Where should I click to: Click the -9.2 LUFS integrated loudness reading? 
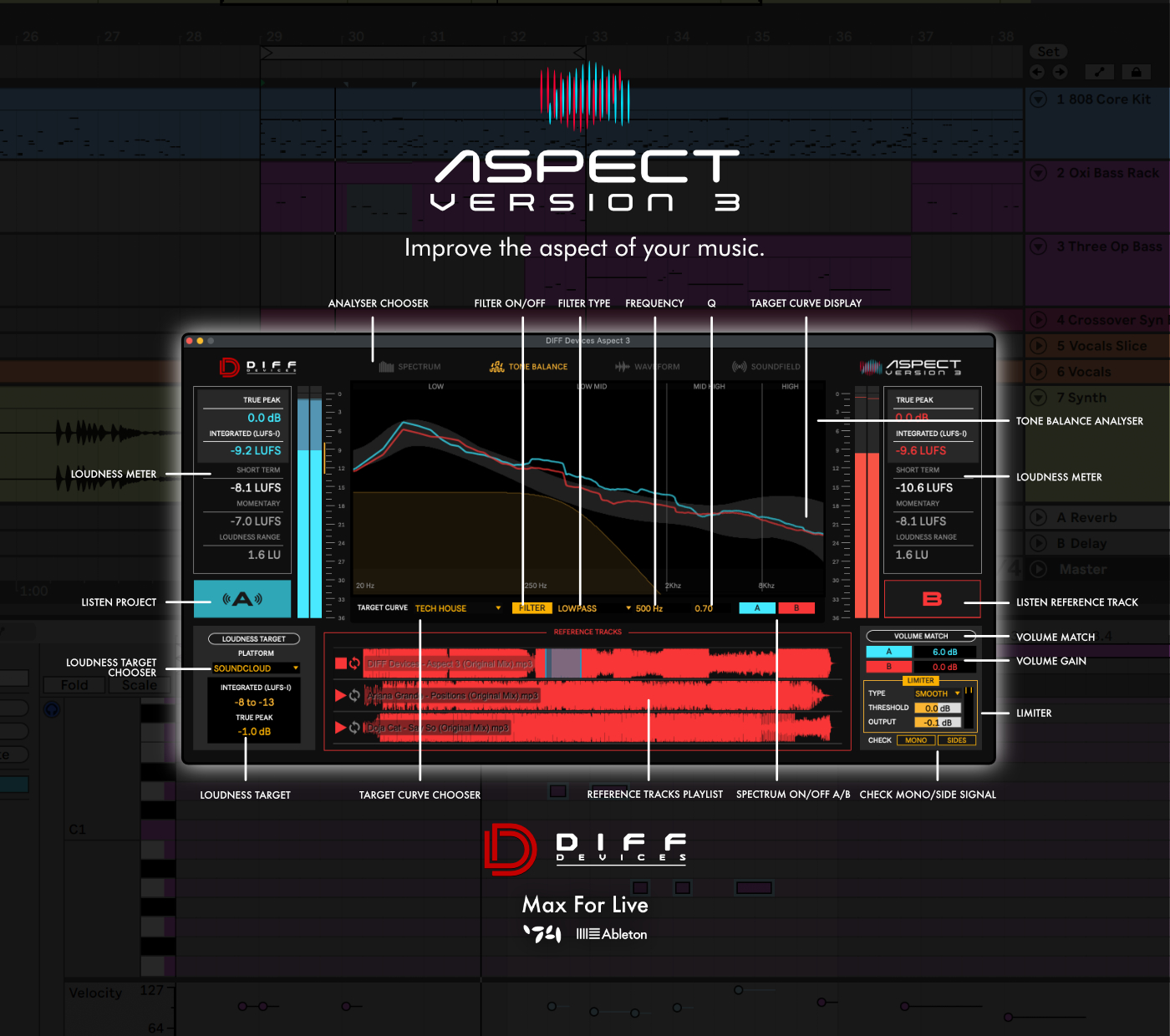click(256, 450)
